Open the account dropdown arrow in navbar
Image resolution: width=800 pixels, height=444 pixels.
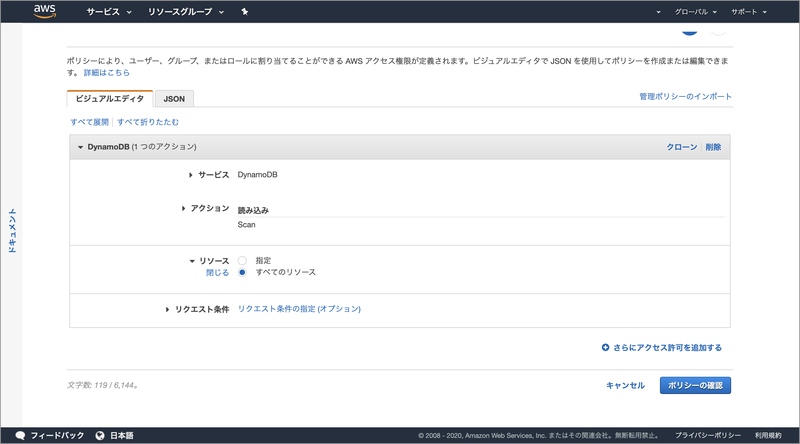[x=658, y=12]
